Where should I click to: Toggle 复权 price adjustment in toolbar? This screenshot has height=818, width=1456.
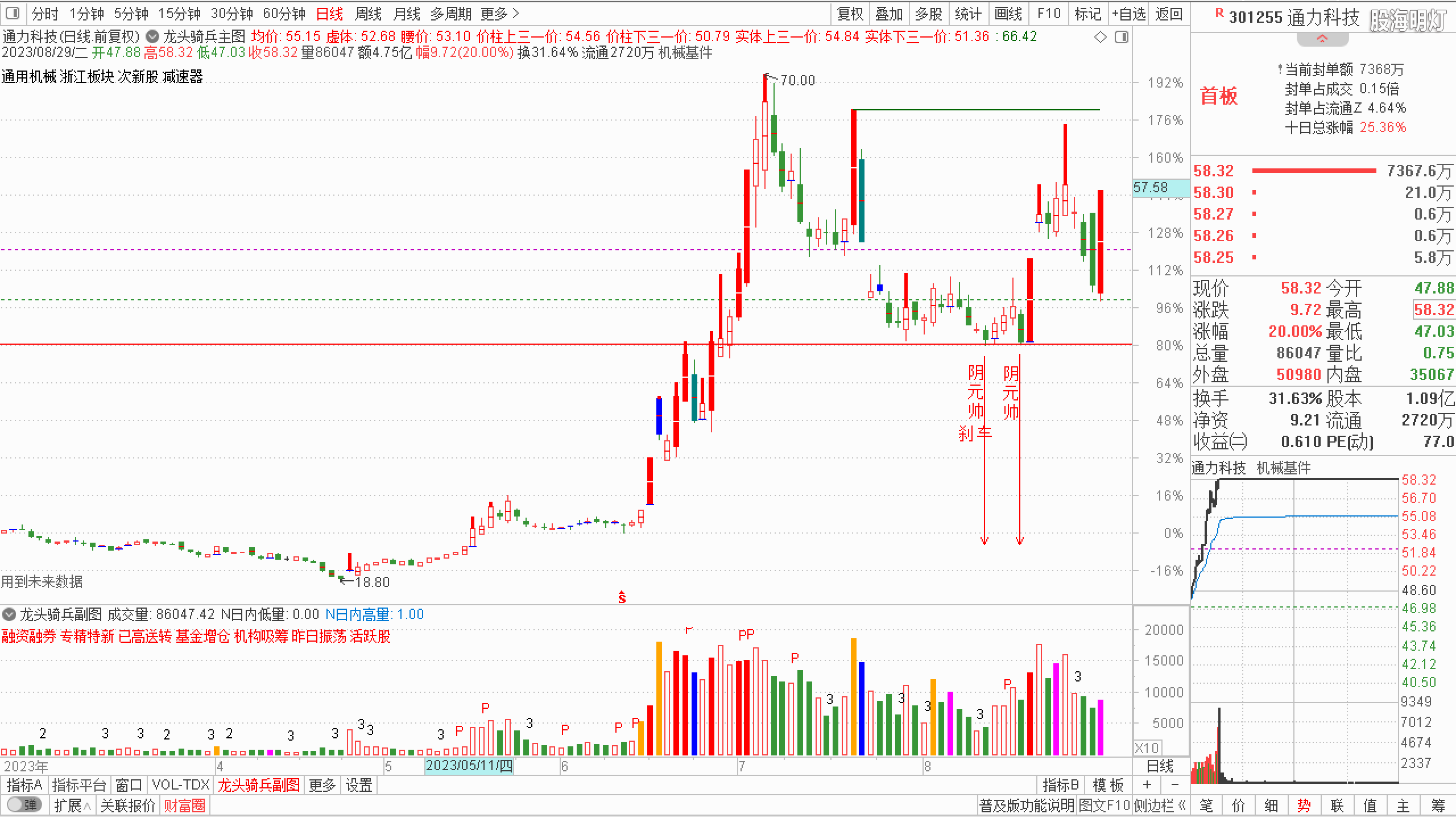(850, 13)
